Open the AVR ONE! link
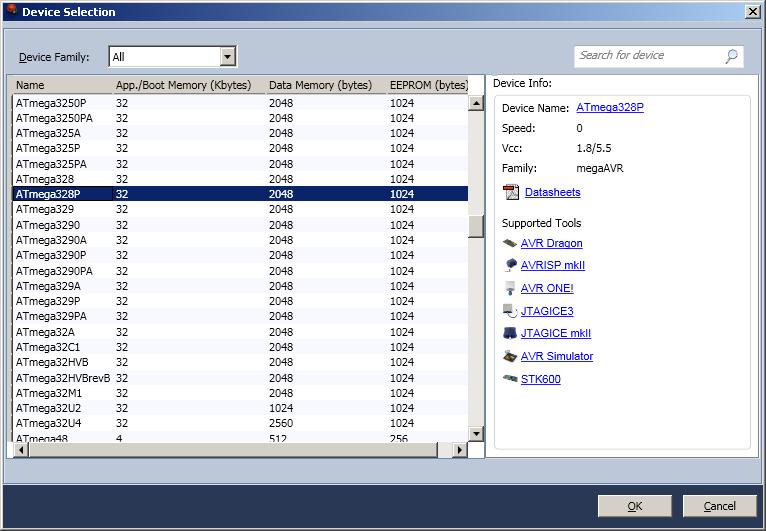Image resolution: width=766 pixels, height=531 pixels. point(547,288)
